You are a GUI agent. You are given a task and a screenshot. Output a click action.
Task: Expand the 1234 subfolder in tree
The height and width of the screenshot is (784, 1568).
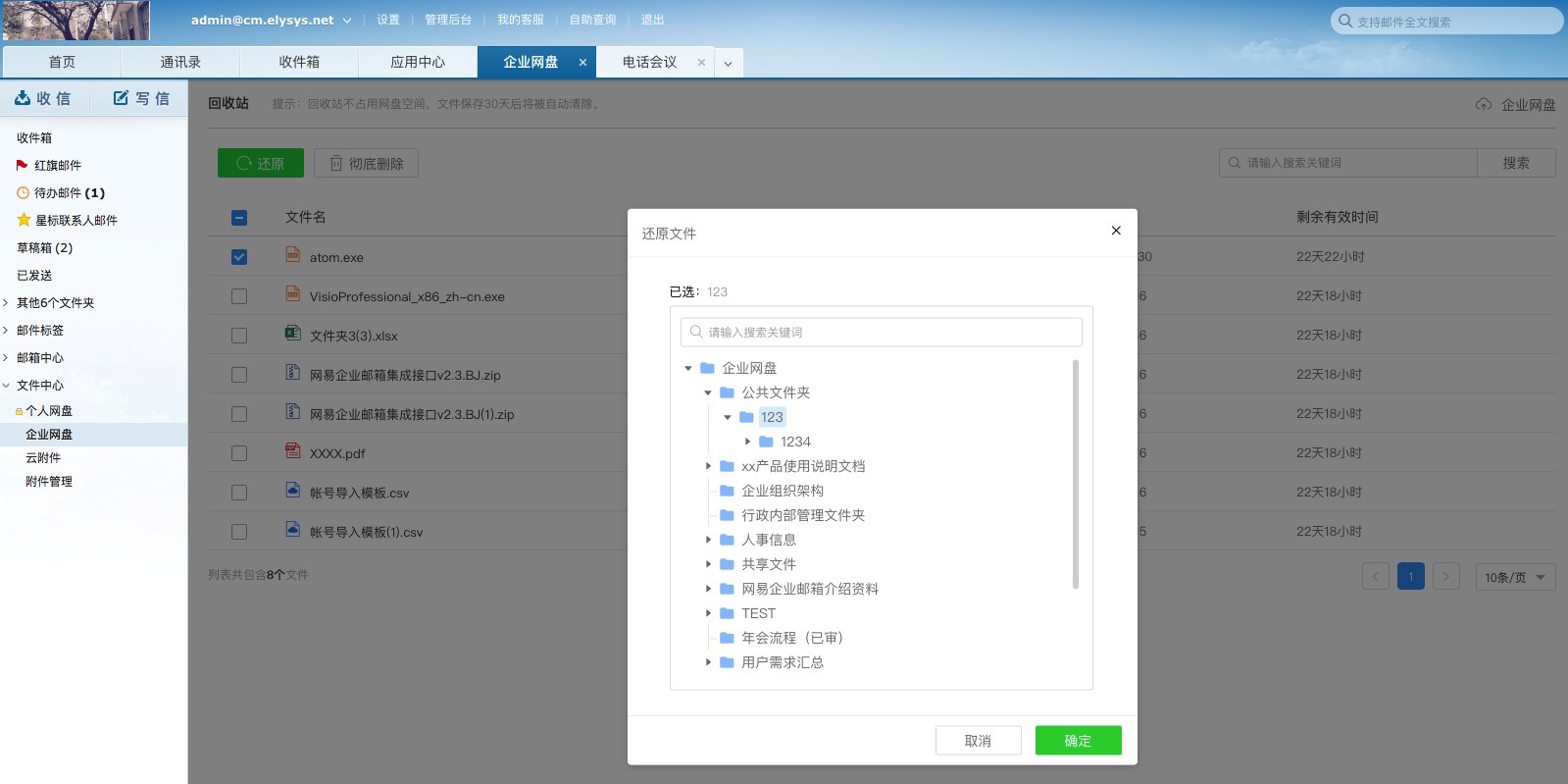click(747, 442)
